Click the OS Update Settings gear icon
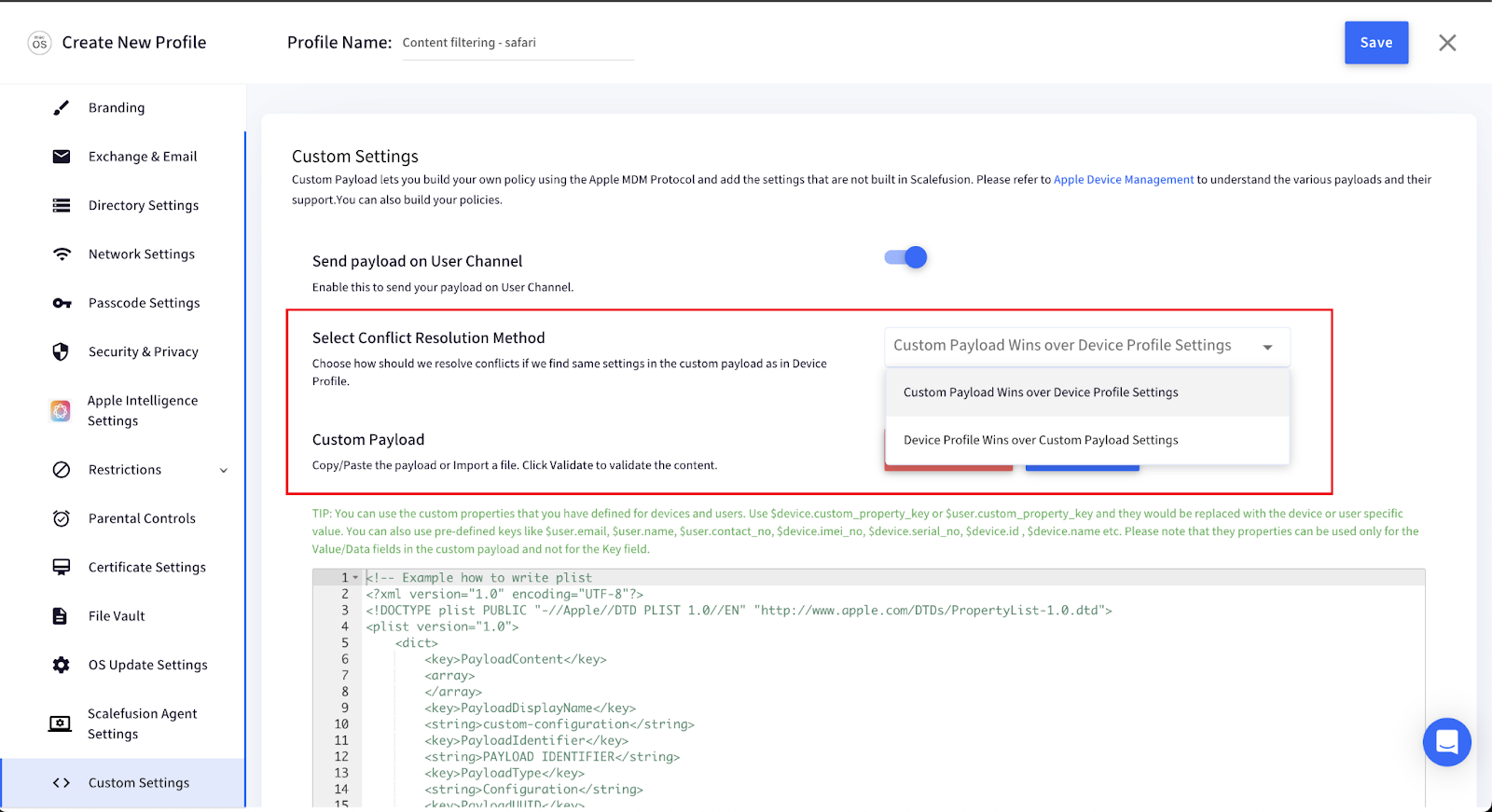 62,665
